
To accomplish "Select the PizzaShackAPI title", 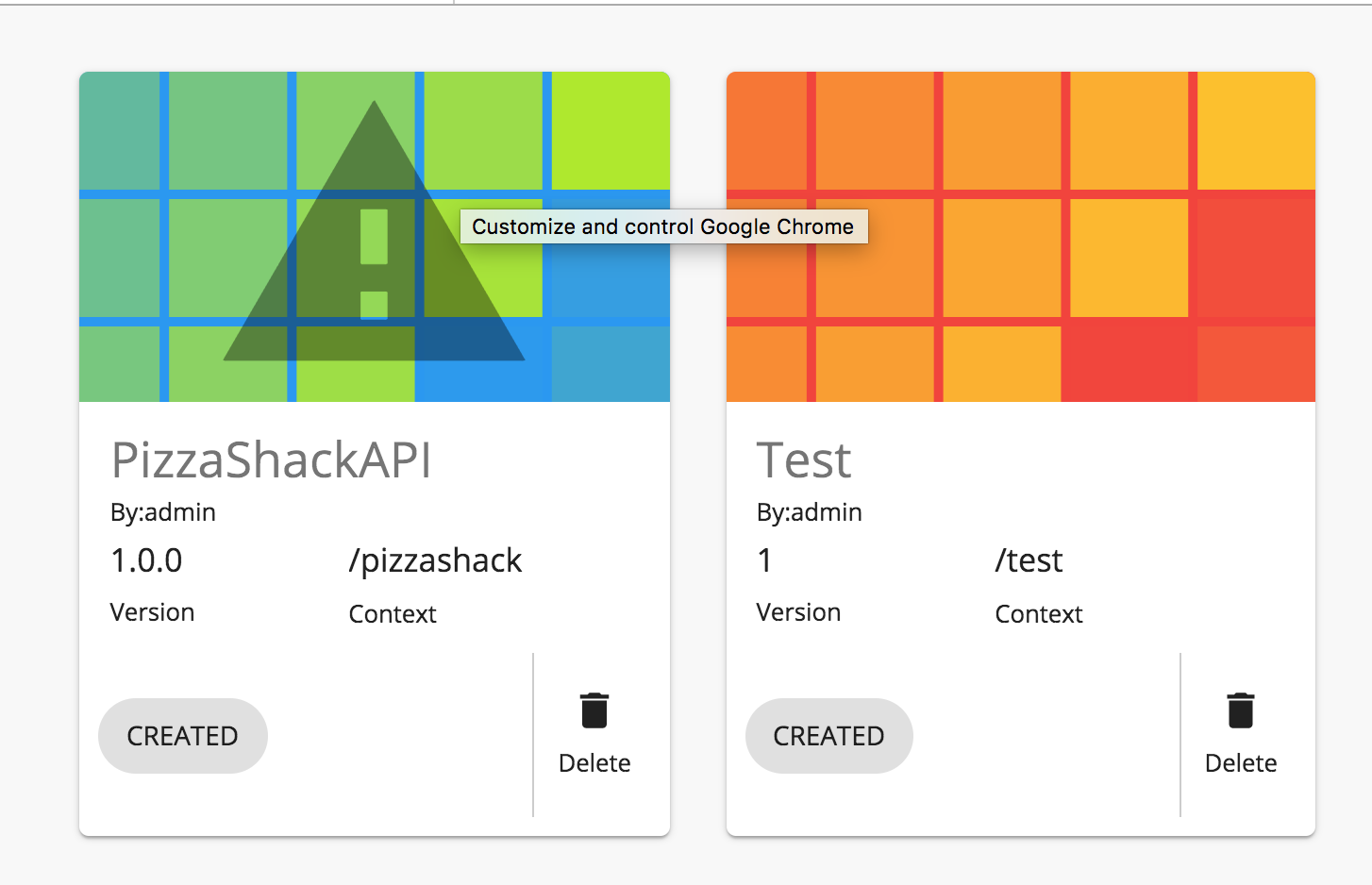I will (271, 462).
